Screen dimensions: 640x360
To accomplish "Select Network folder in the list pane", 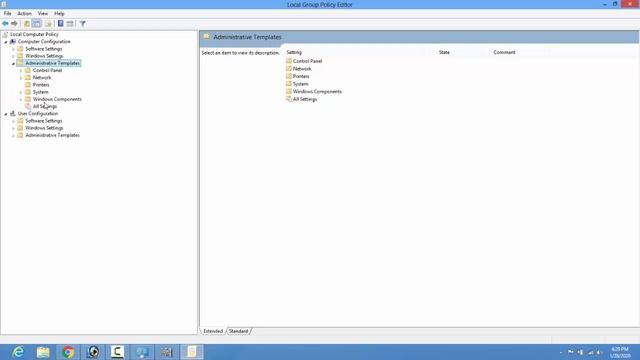I will tap(302, 69).
